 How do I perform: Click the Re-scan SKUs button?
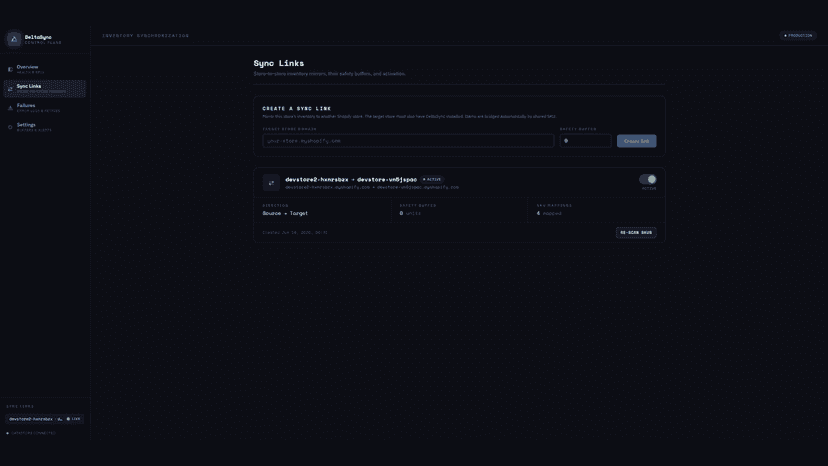point(636,232)
